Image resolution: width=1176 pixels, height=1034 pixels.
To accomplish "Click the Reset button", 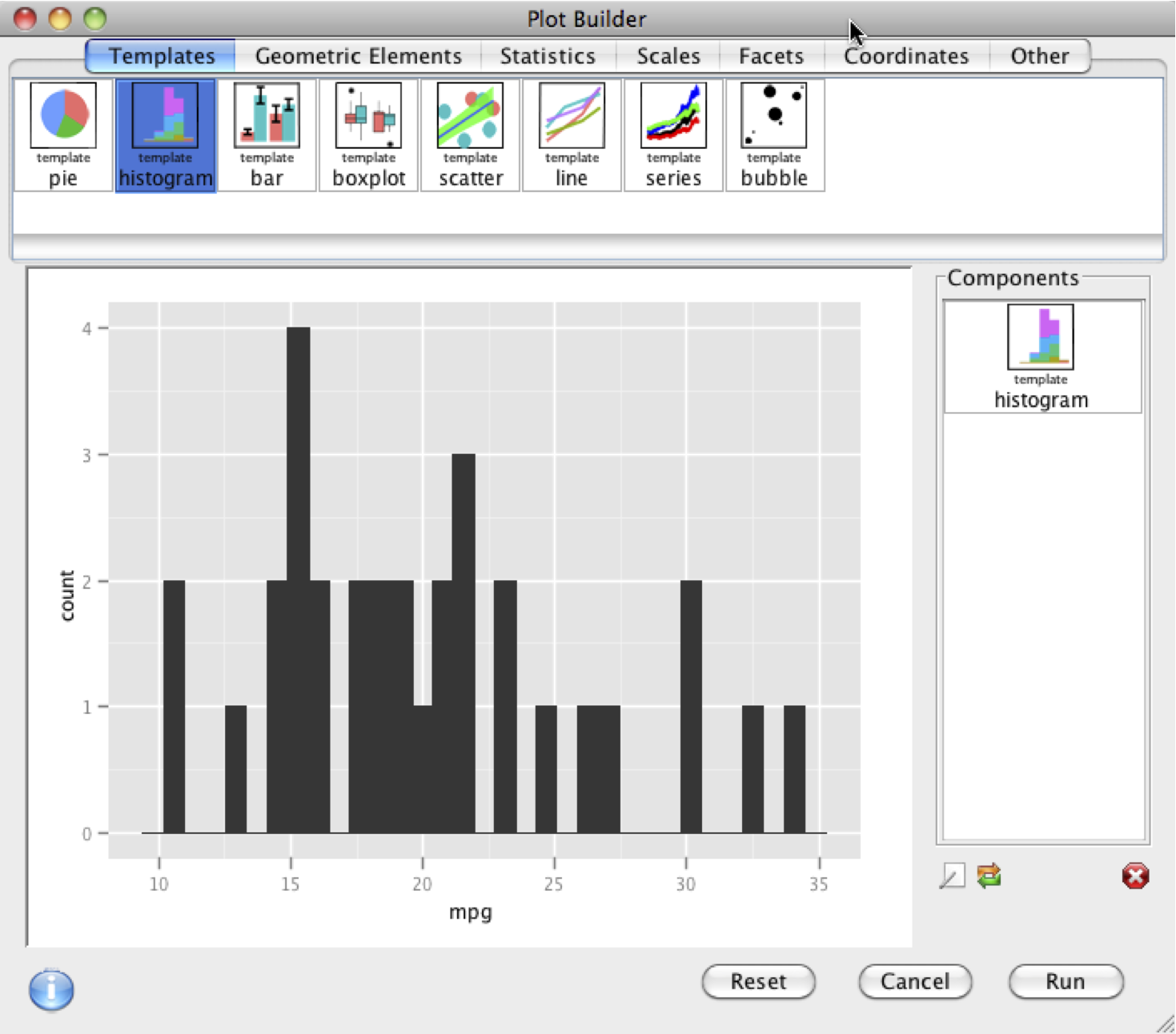I will pos(759,982).
